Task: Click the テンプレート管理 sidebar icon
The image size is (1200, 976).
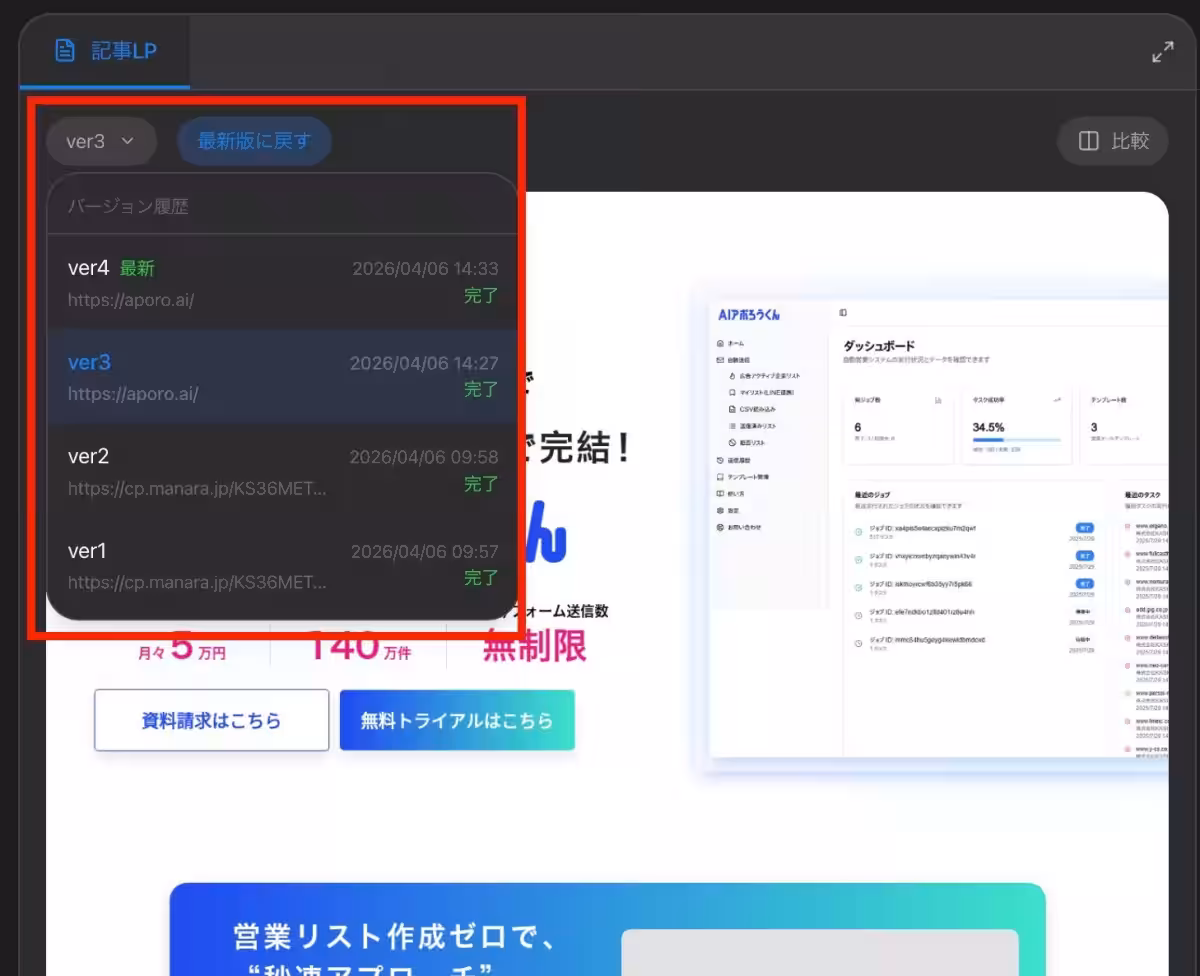Action: 719,477
